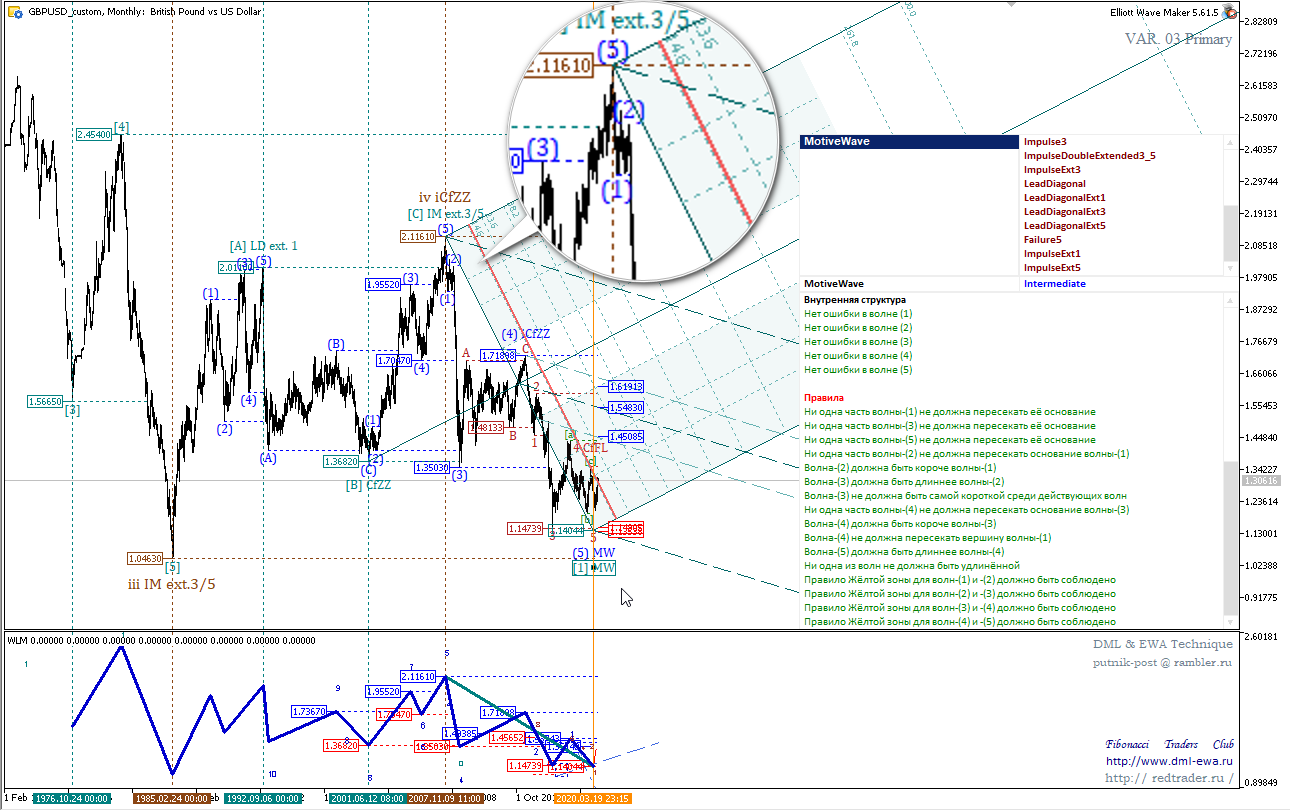Select the LeadDiagonal pattern entry
This screenshot has height=810, width=1290.
click(x=1054, y=184)
